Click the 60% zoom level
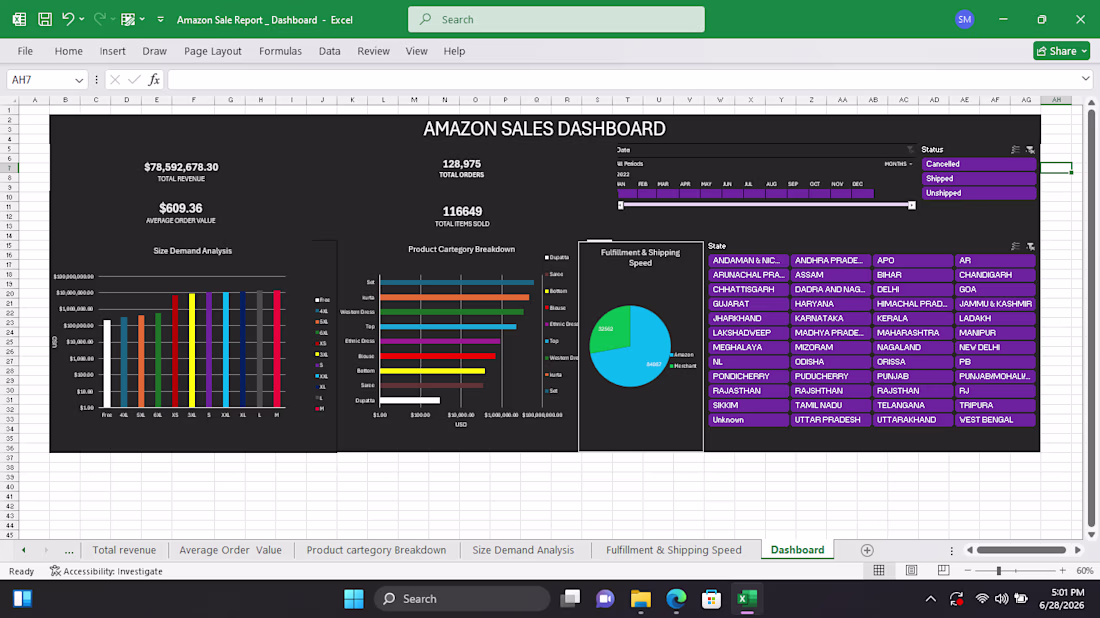This screenshot has width=1100, height=618. coord(1085,571)
